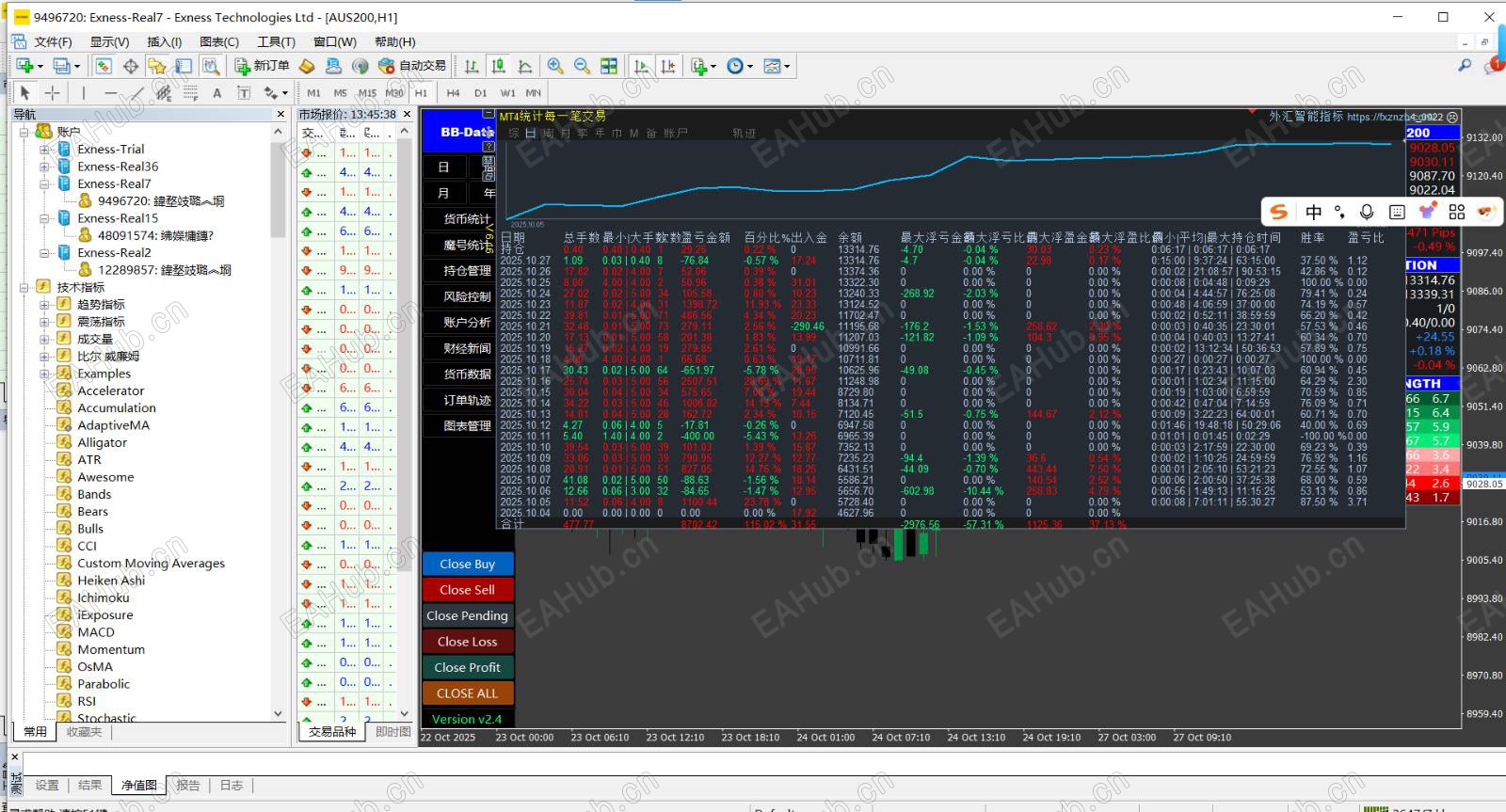Select the arrow cursor tool
Image resolution: width=1506 pixels, height=812 pixels.
pyautogui.click(x=25, y=92)
